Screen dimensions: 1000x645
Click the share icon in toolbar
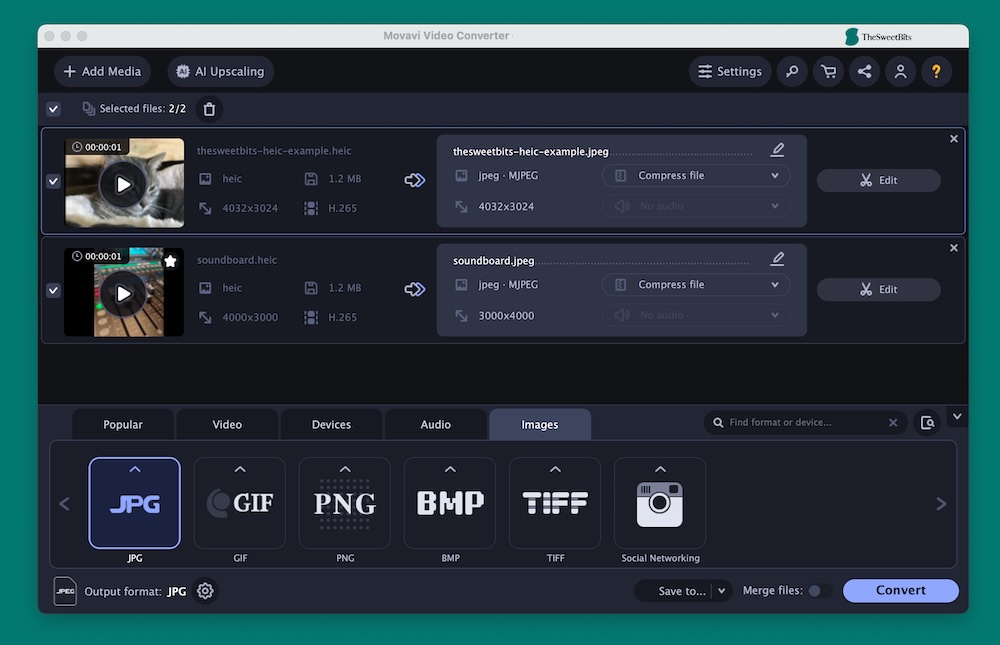click(864, 72)
